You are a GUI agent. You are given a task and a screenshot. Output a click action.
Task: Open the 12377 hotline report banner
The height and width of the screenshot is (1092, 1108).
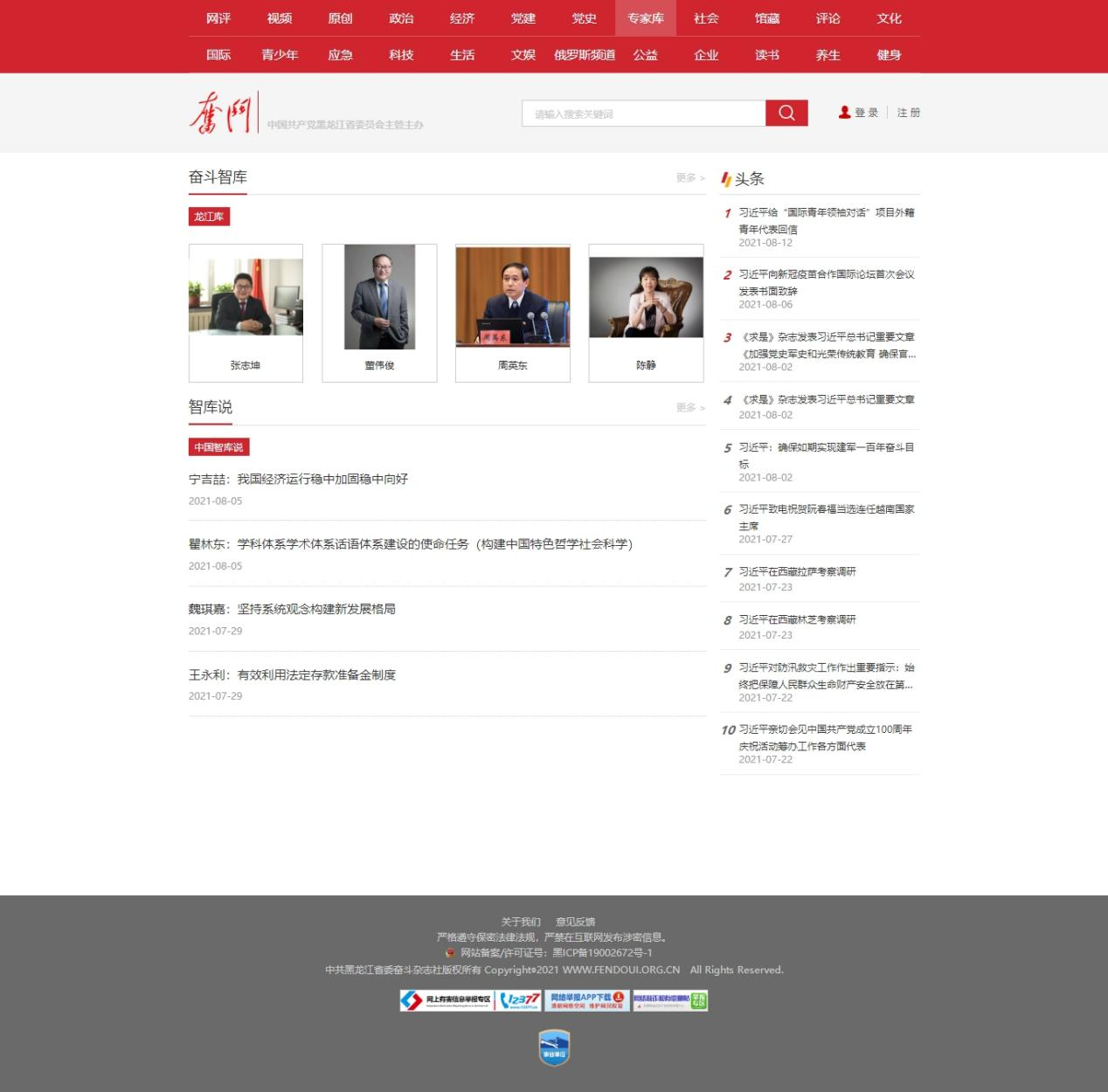point(520,1000)
